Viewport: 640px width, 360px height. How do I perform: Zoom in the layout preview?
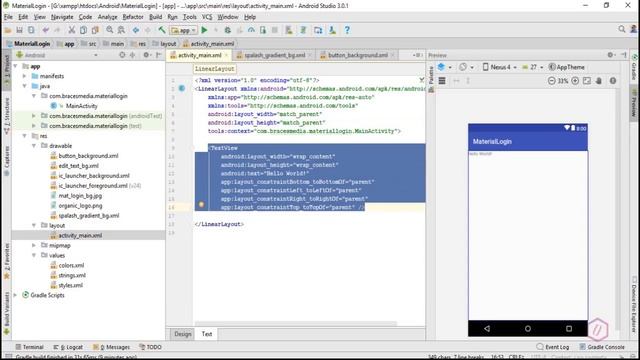point(575,81)
